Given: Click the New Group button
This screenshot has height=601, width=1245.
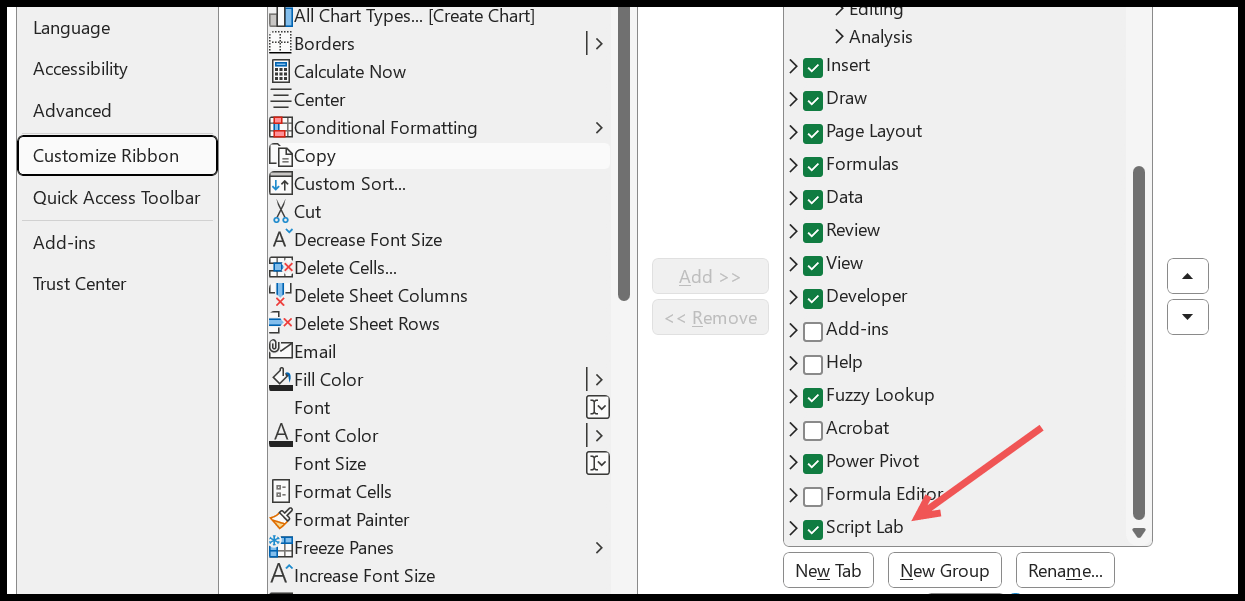Looking at the screenshot, I should coord(945,571).
